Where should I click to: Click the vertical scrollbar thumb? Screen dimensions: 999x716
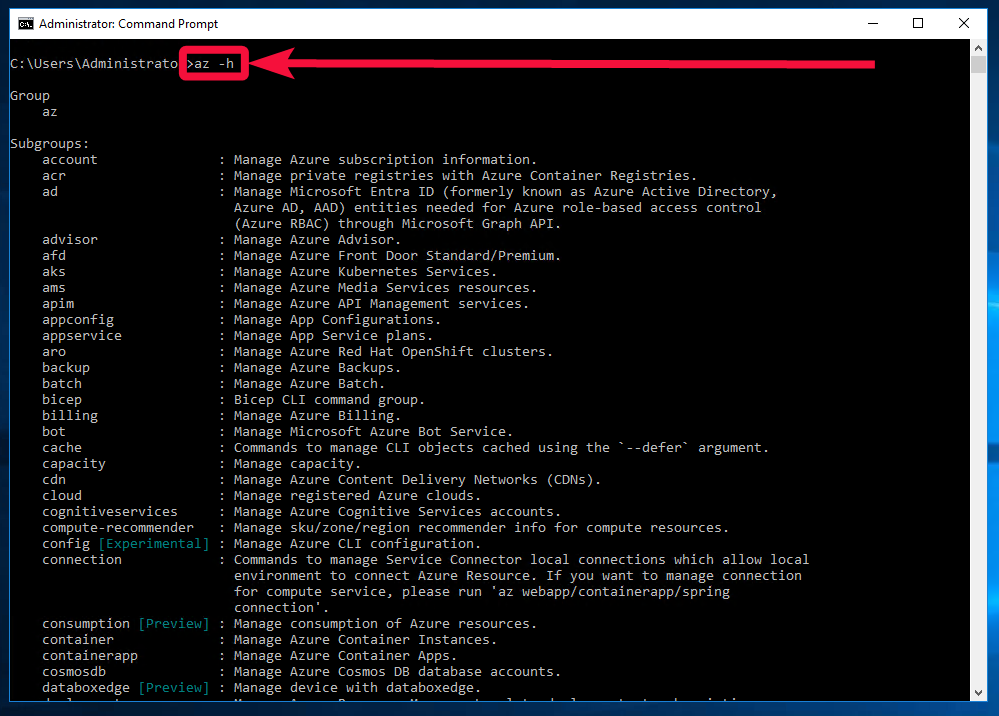click(x=979, y=64)
